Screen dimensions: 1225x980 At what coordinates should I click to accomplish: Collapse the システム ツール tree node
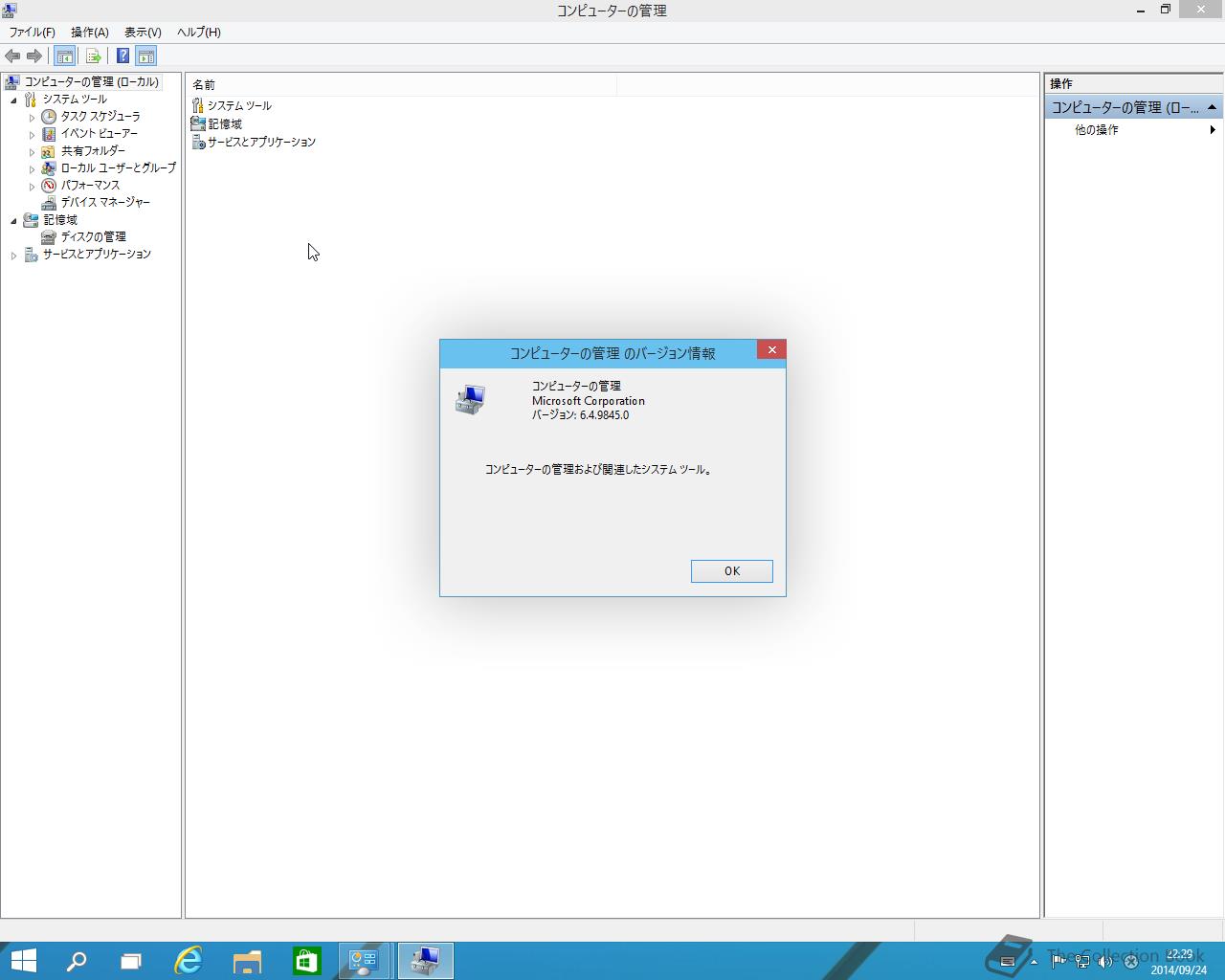13,100
